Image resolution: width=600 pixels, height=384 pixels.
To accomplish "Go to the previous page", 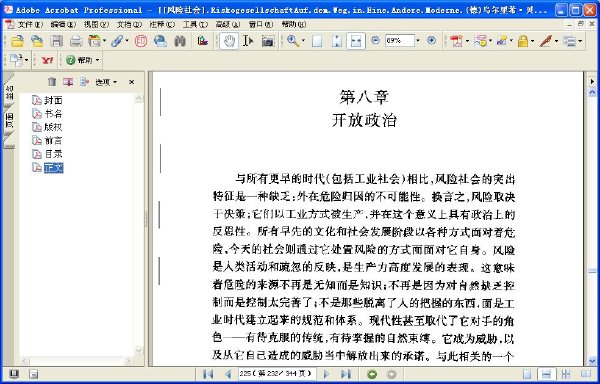I will click(x=228, y=374).
